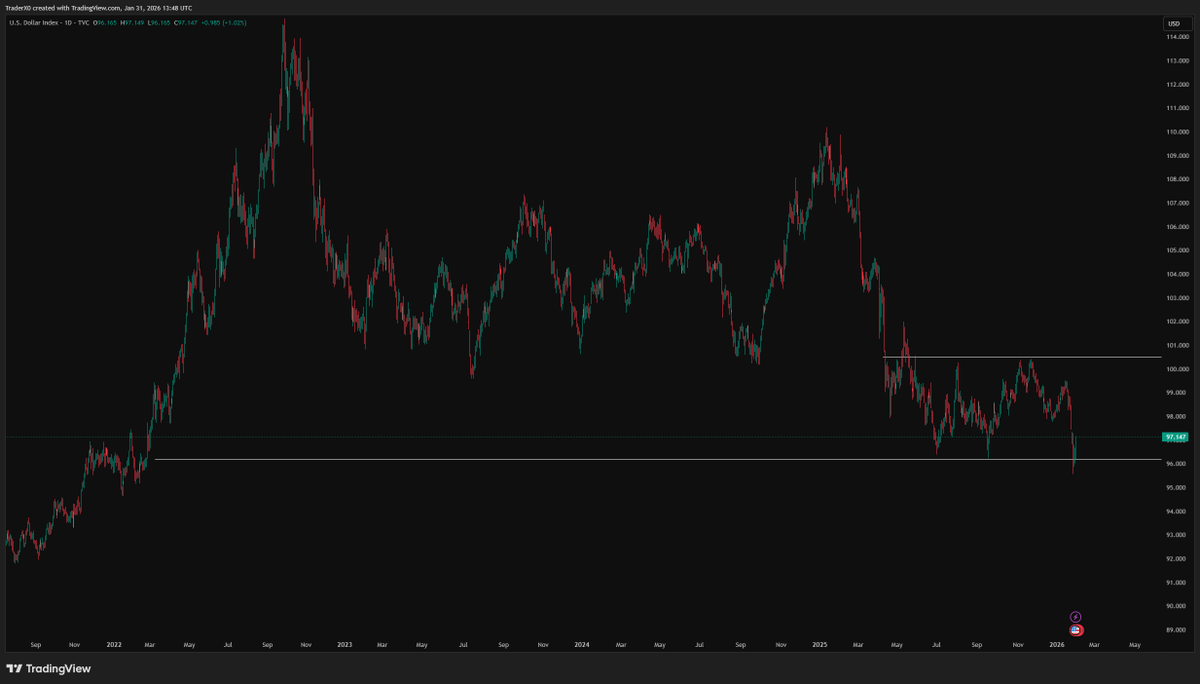This screenshot has width=1200, height=684.
Task: Click the open value O96.165
Action: [x=105, y=23]
